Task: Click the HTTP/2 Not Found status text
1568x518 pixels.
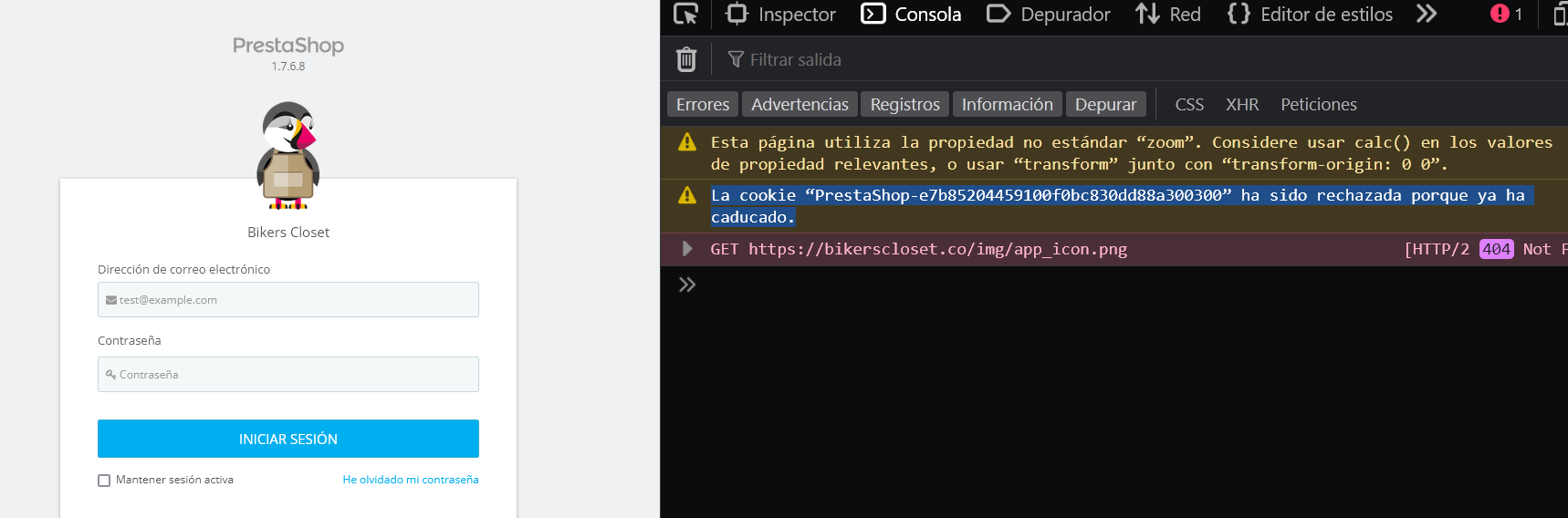Action: coord(1486,249)
